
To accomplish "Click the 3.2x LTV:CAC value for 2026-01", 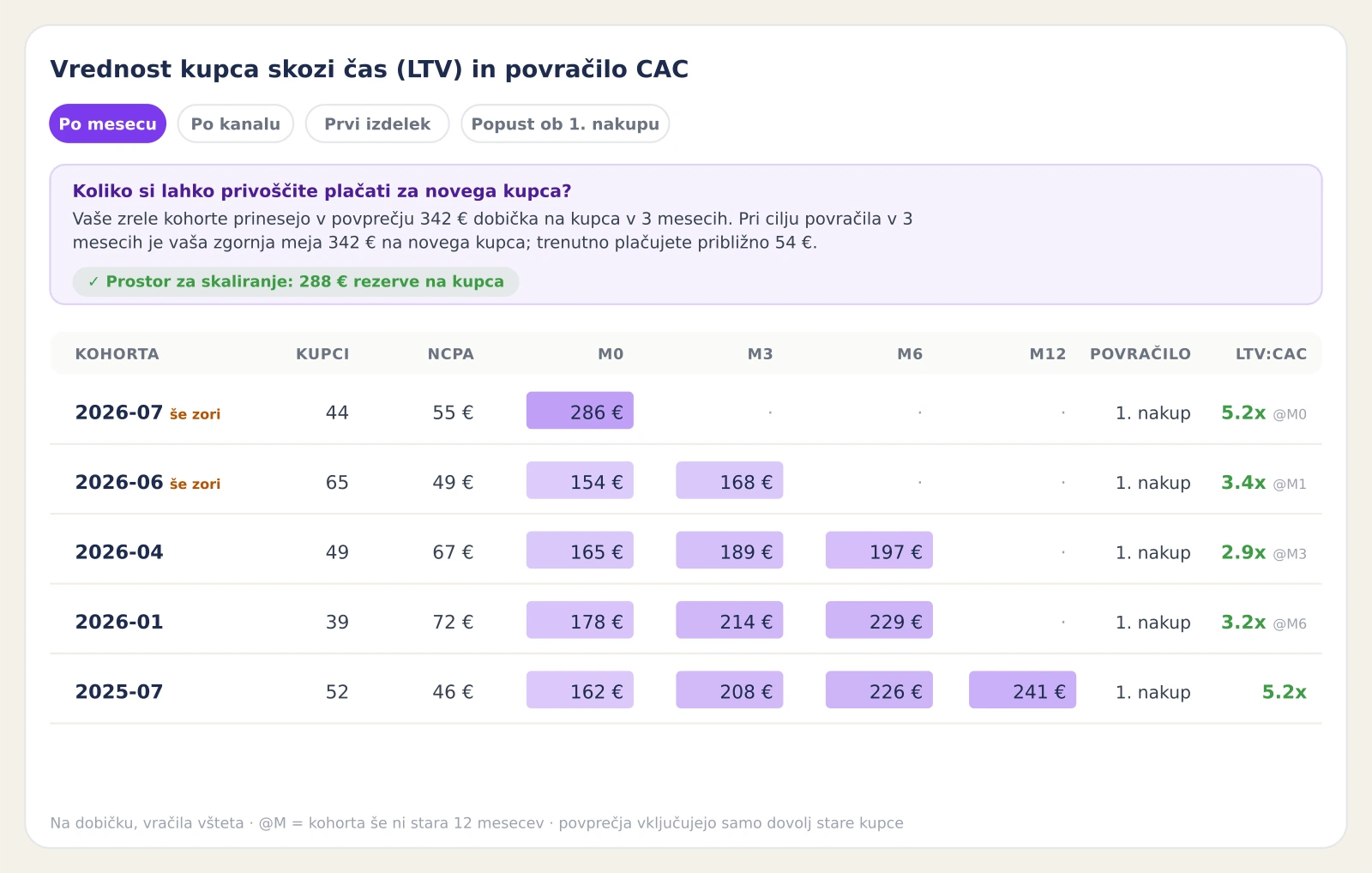I will [x=1243, y=622].
